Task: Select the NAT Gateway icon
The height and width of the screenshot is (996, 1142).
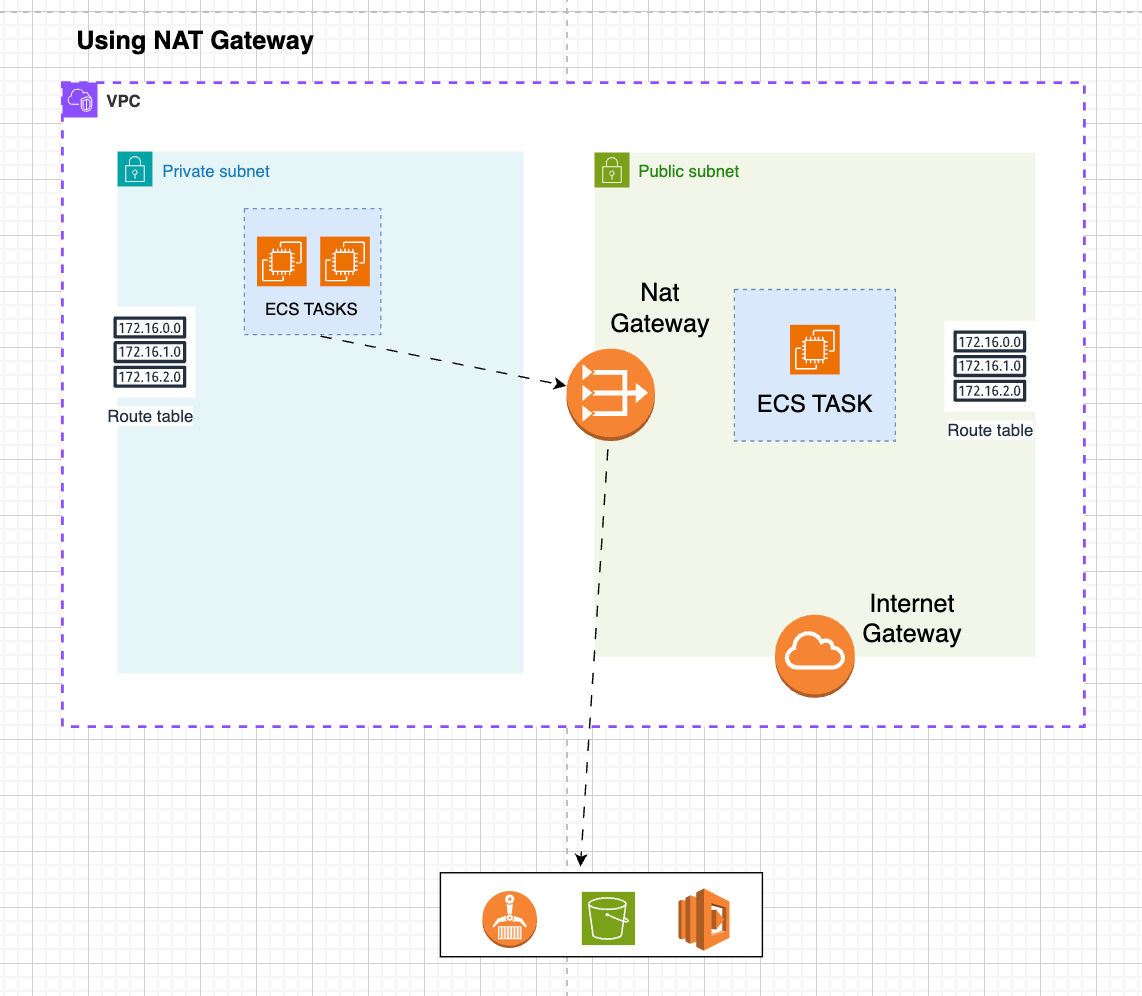Action: [610, 394]
